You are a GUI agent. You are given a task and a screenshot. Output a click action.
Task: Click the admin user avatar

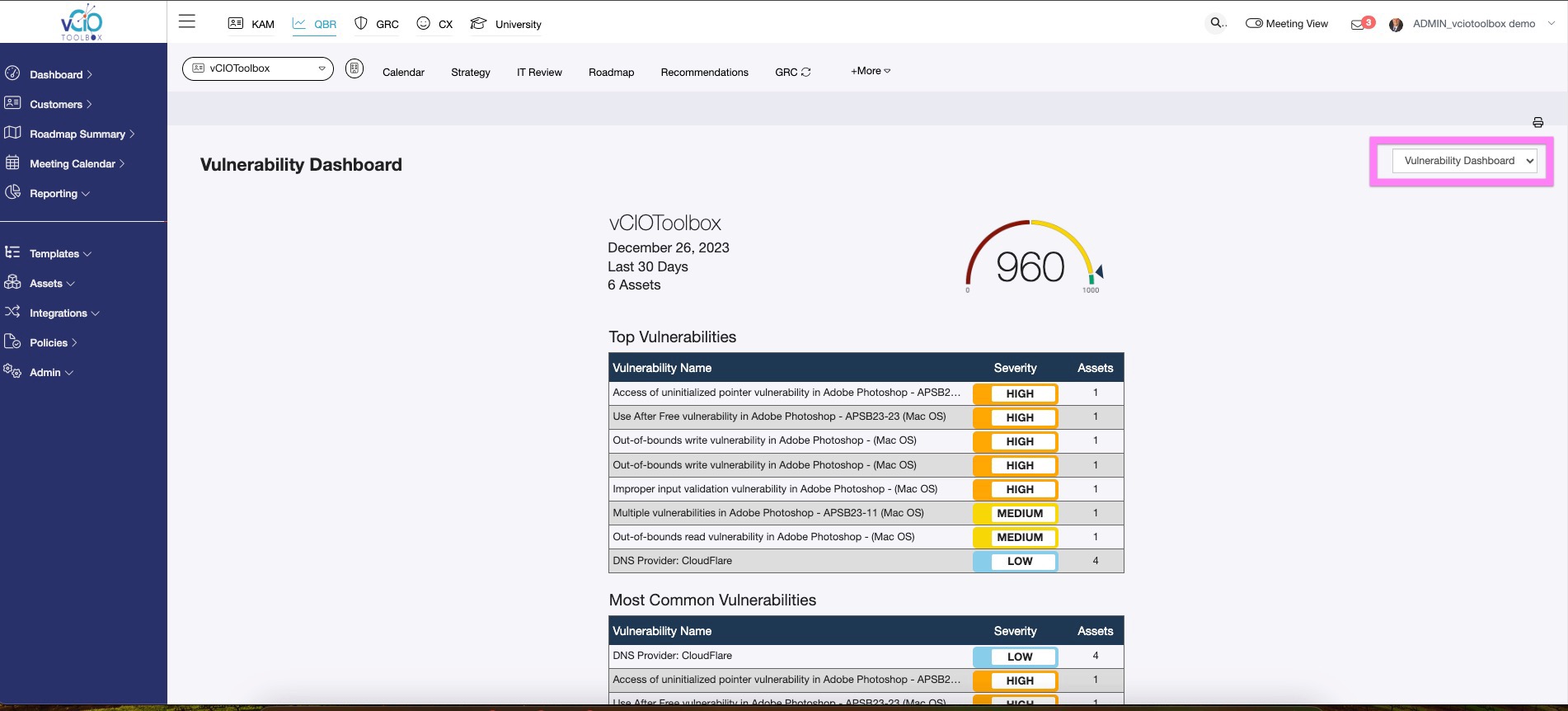pyautogui.click(x=1396, y=25)
